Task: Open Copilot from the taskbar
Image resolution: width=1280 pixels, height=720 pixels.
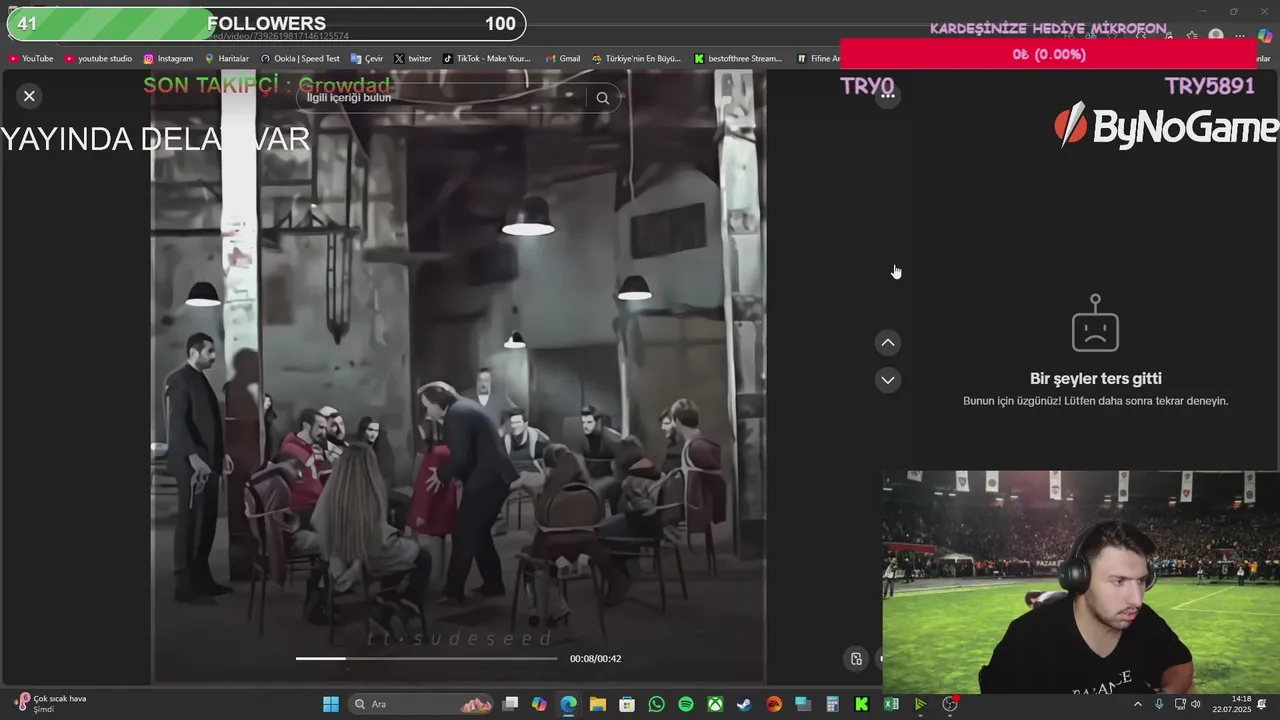Action: (539, 704)
